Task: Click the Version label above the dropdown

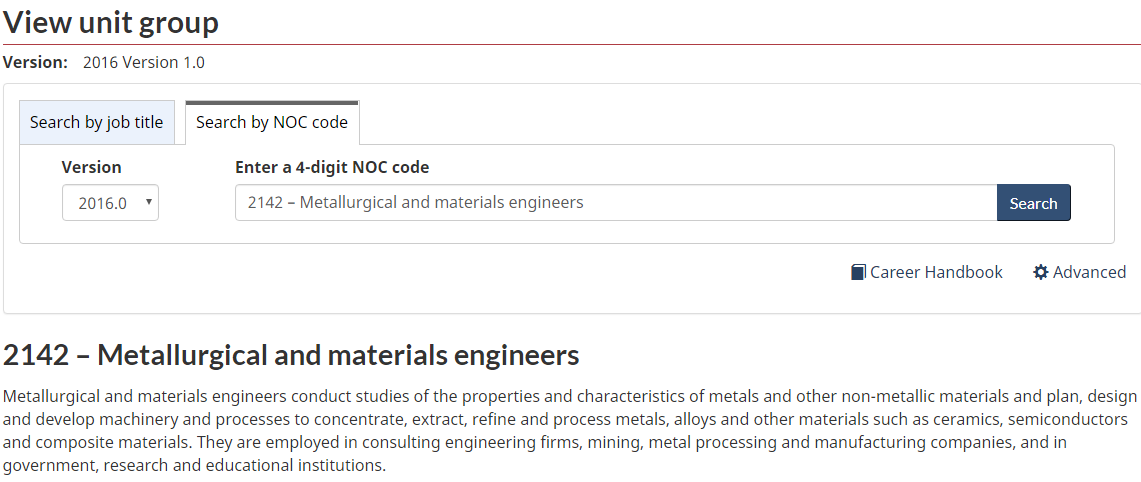Action: point(91,167)
